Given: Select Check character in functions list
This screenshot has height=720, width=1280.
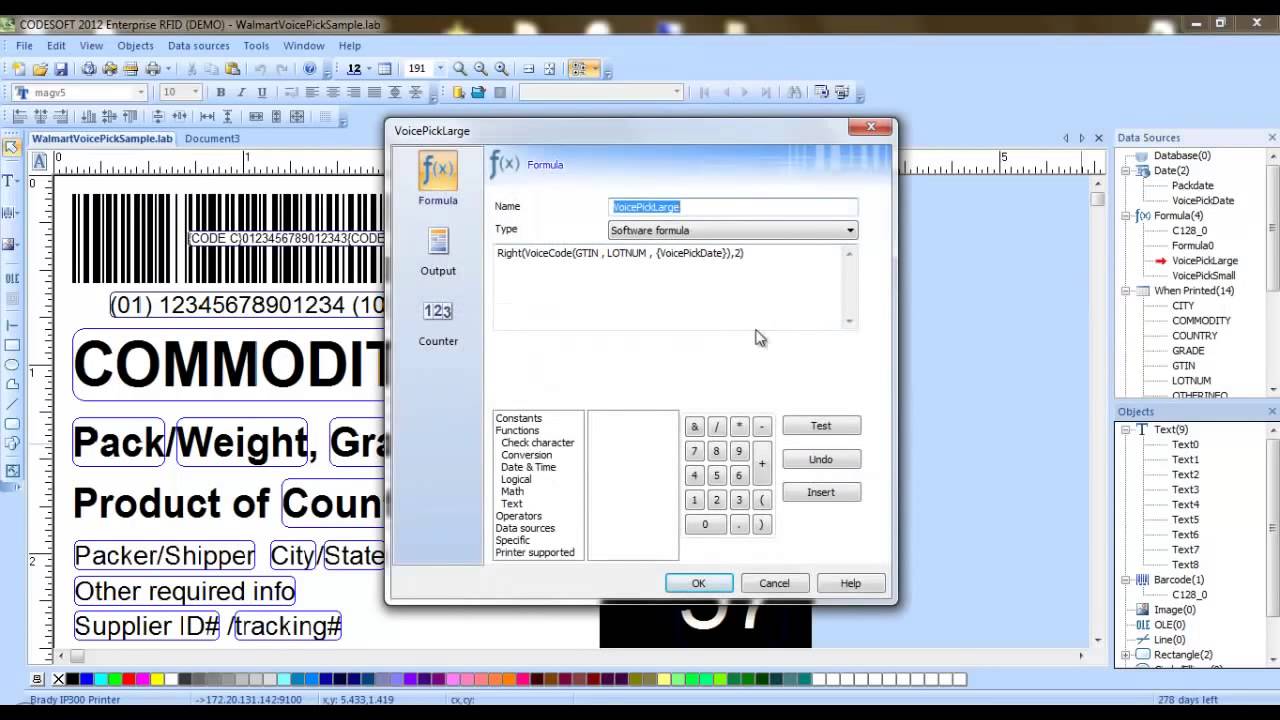Looking at the screenshot, I should click(537, 443).
